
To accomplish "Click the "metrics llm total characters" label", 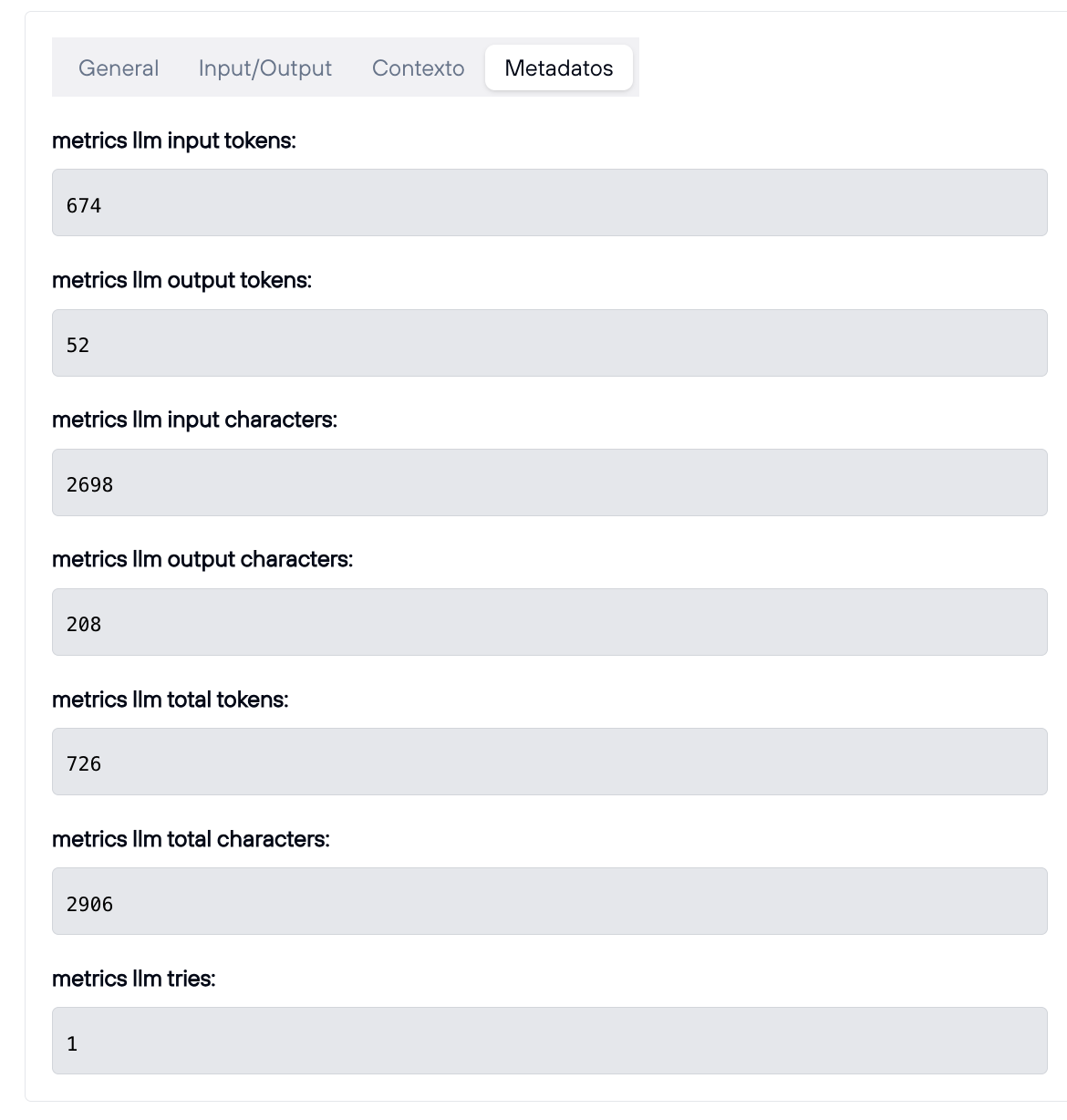I will click(x=191, y=839).
